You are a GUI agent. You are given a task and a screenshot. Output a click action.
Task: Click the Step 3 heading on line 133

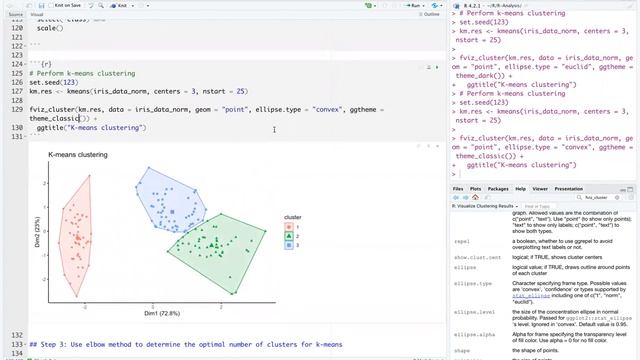click(x=186, y=344)
